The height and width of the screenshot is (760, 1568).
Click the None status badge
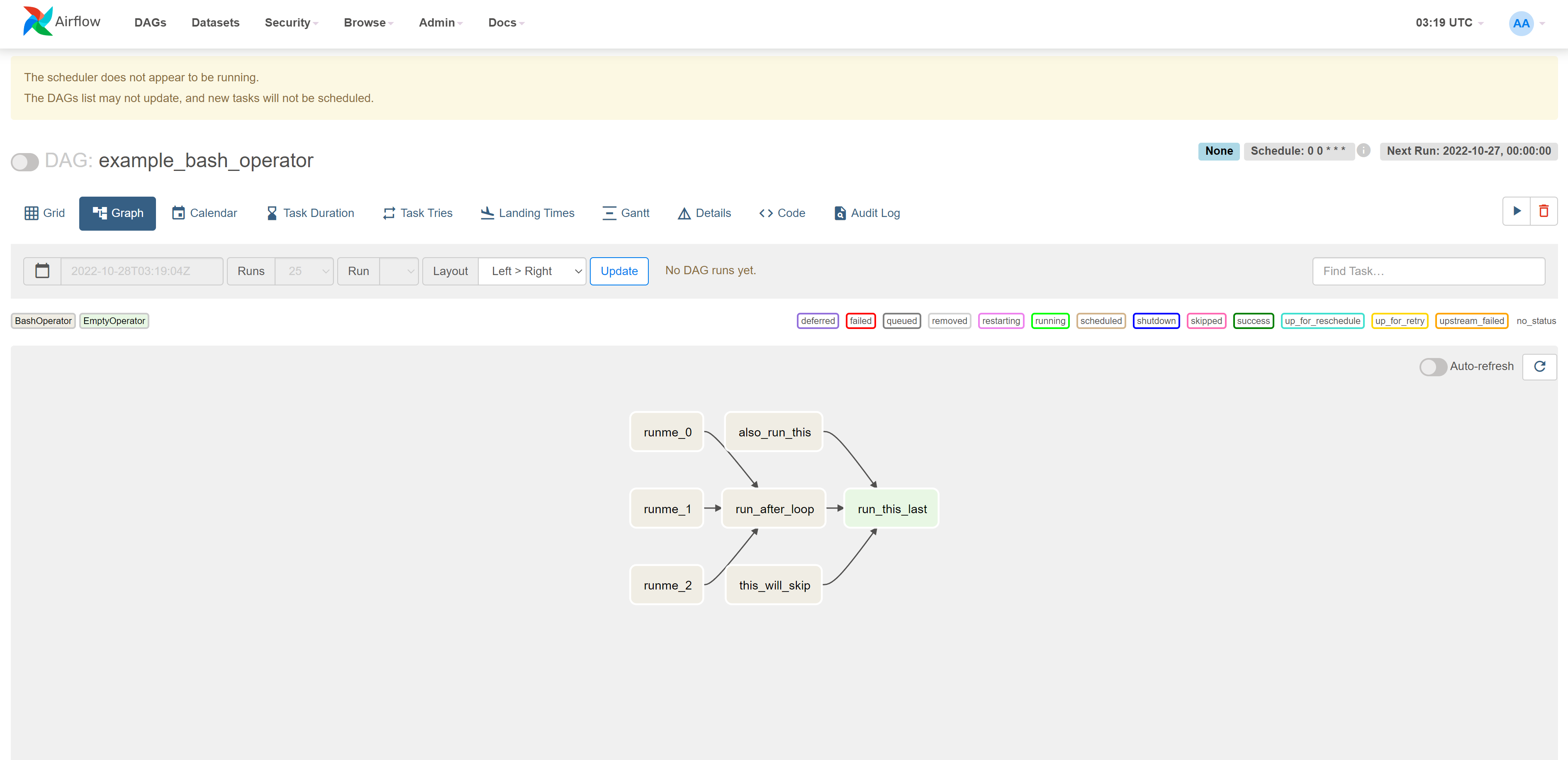pyautogui.click(x=1219, y=151)
